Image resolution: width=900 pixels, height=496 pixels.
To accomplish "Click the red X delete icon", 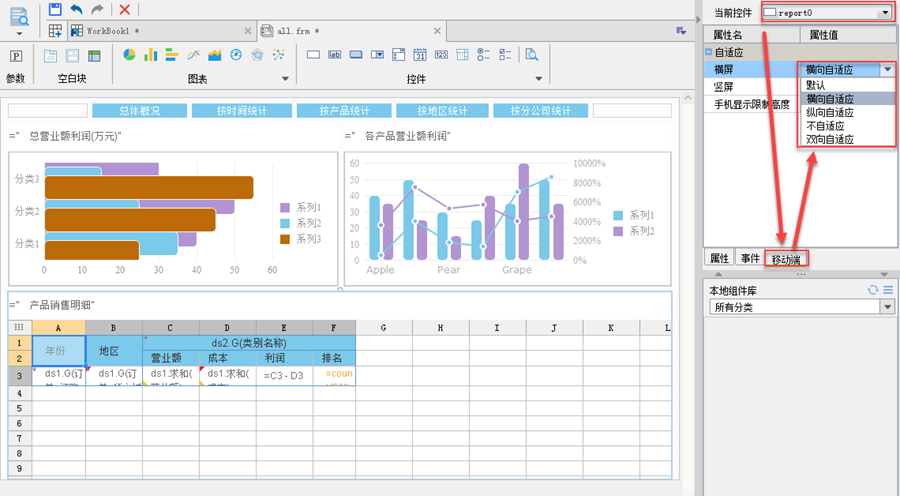I will click(125, 9).
